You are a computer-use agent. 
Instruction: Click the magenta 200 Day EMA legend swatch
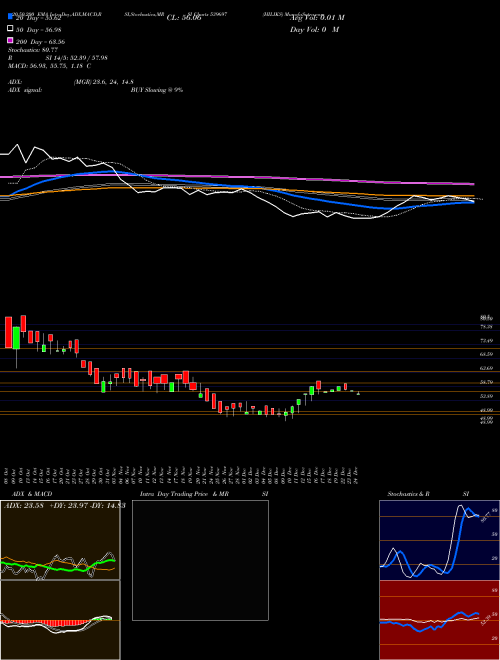click(x=10, y=40)
